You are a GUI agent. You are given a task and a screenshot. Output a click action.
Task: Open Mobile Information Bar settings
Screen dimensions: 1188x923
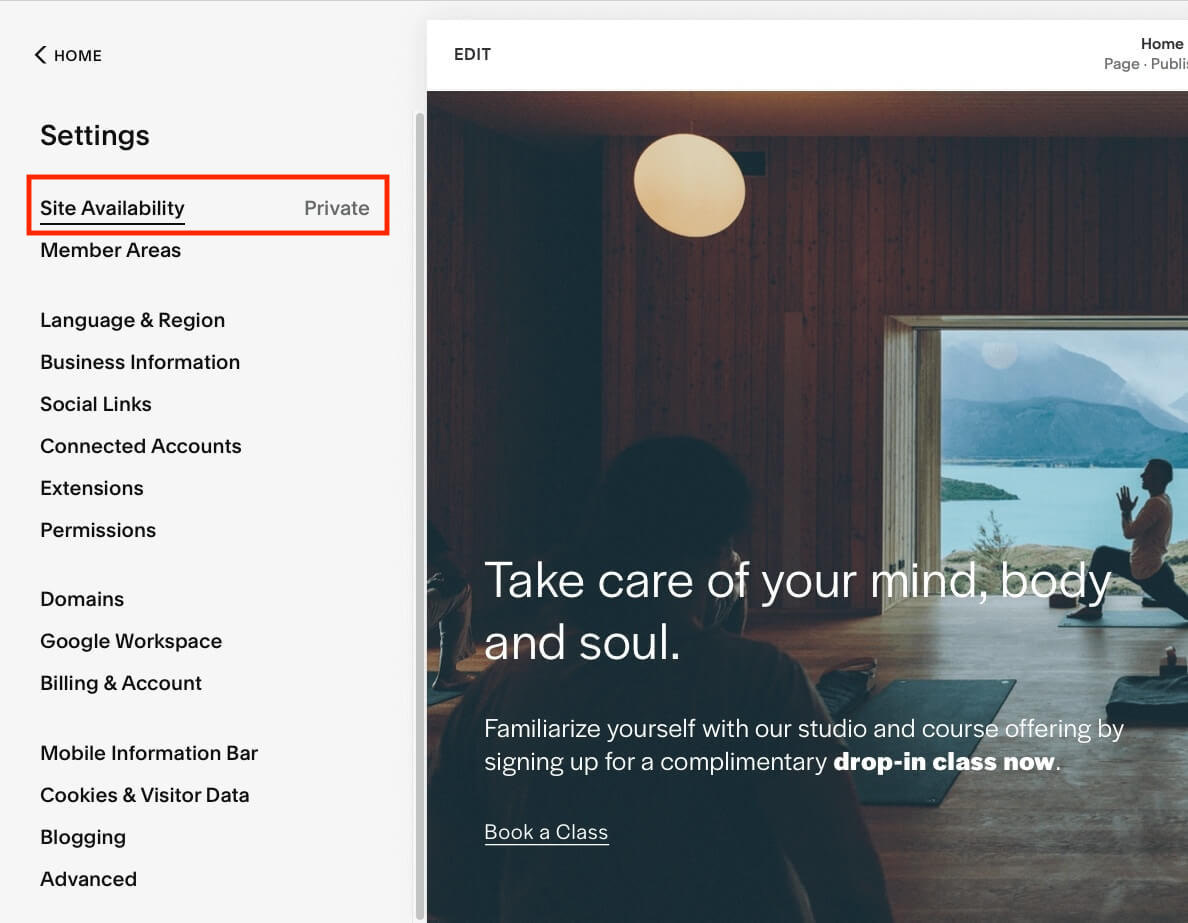pos(149,753)
